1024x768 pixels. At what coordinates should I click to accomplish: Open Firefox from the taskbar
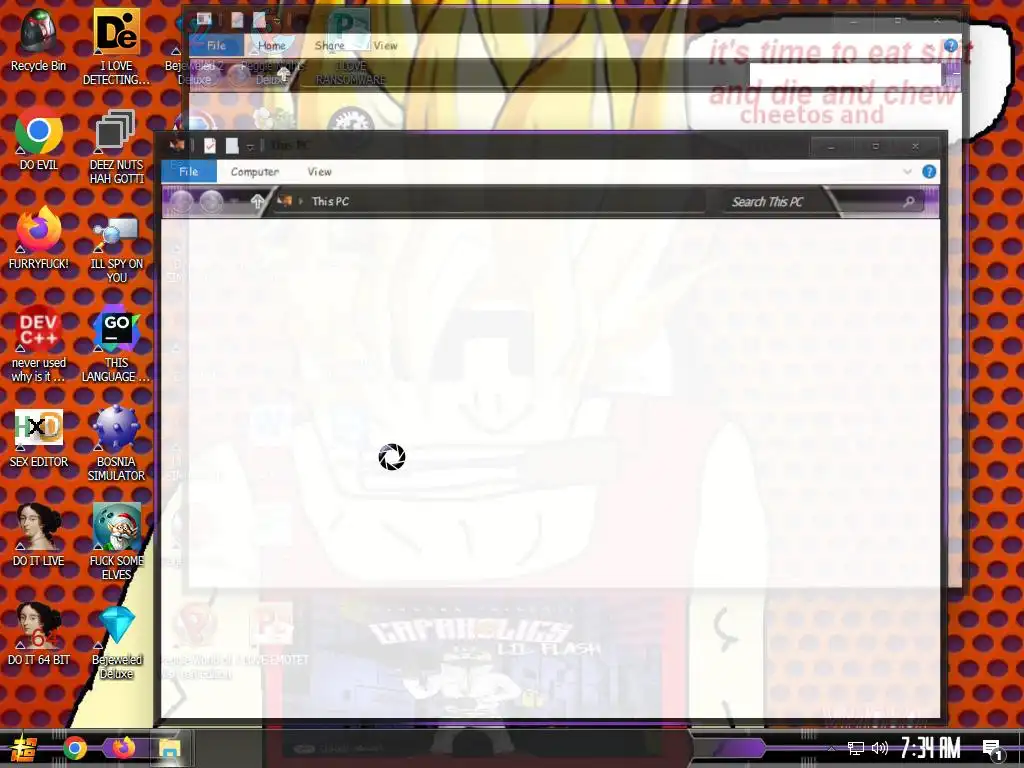tap(123, 748)
